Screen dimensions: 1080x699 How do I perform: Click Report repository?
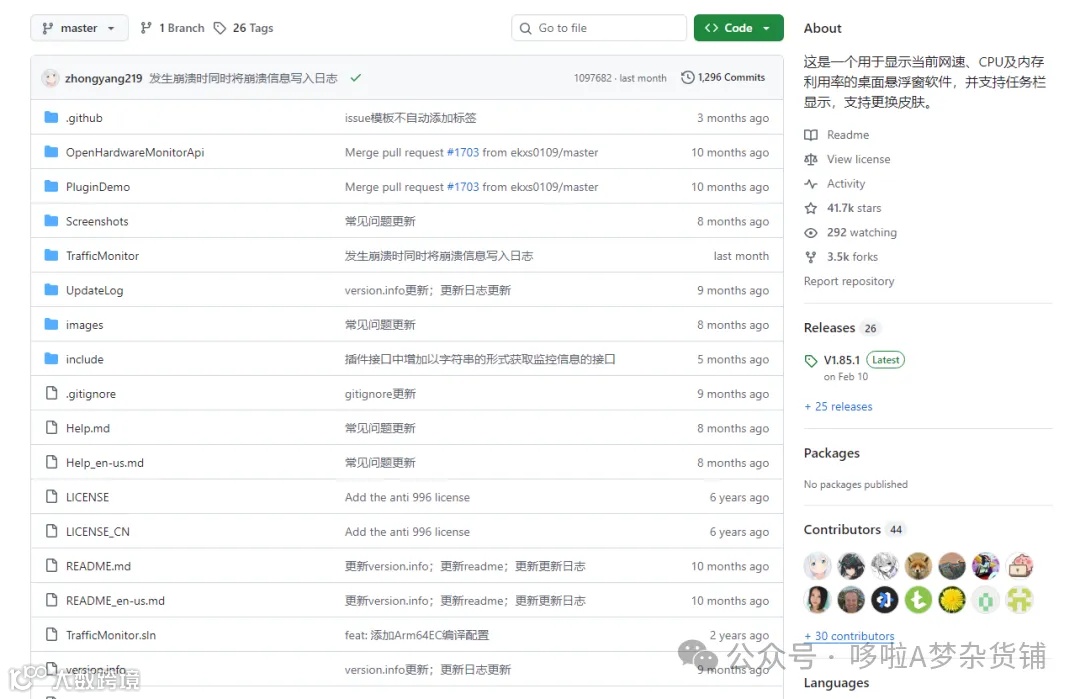tap(849, 281)
